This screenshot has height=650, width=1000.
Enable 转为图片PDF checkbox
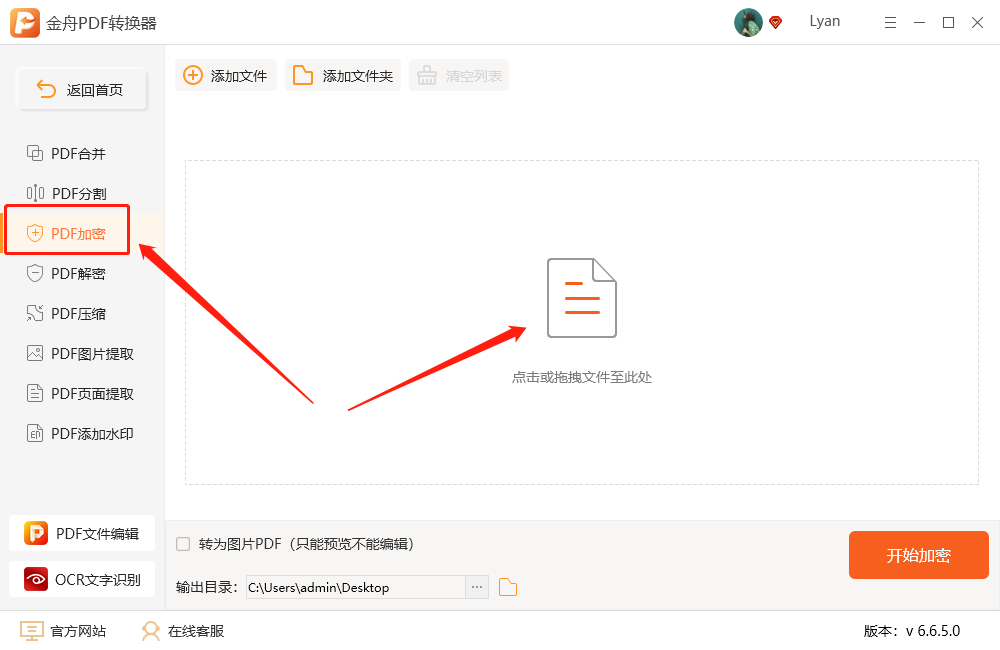pyautogui.click(x=183, y=544)
